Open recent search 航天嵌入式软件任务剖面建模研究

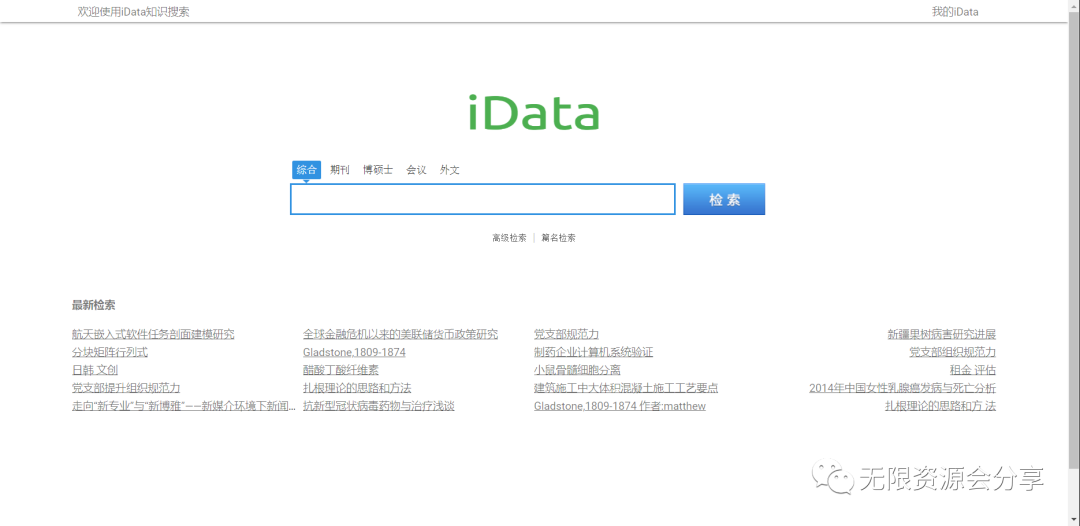[x=153, y=335]
